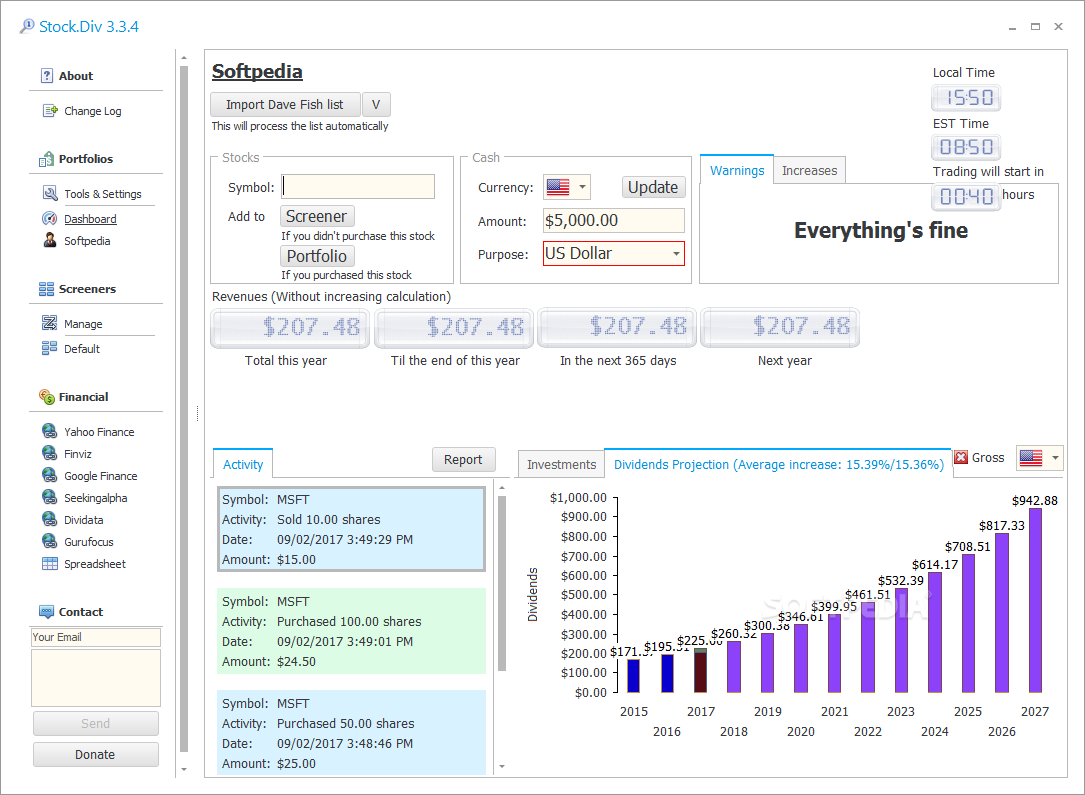Click the Portfolios header icon
This screenshot has height=795, width=1085.
pyautogui.click(x=46, y=158)
